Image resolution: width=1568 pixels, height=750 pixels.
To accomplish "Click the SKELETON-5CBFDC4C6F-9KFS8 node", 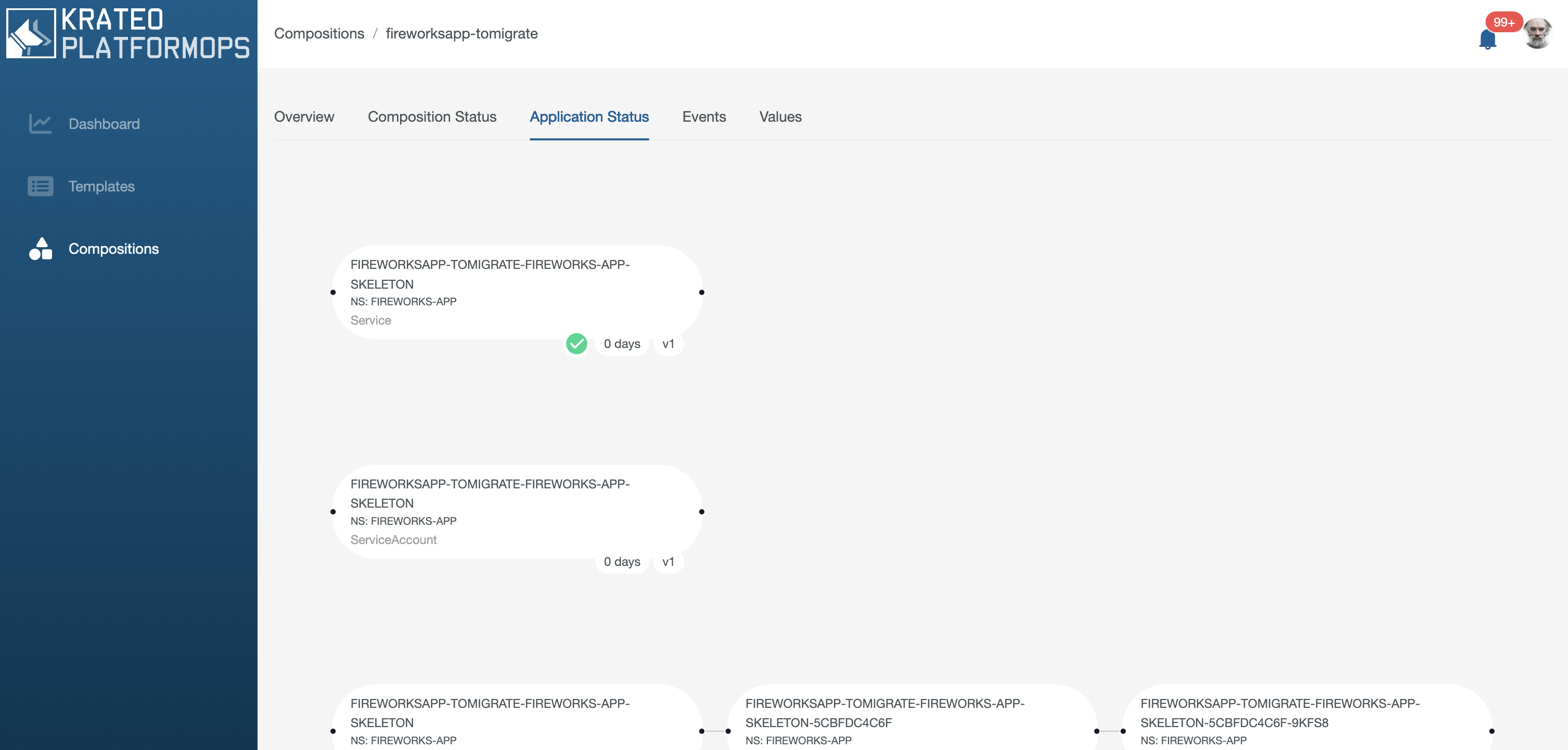I will coord(1306,721).
